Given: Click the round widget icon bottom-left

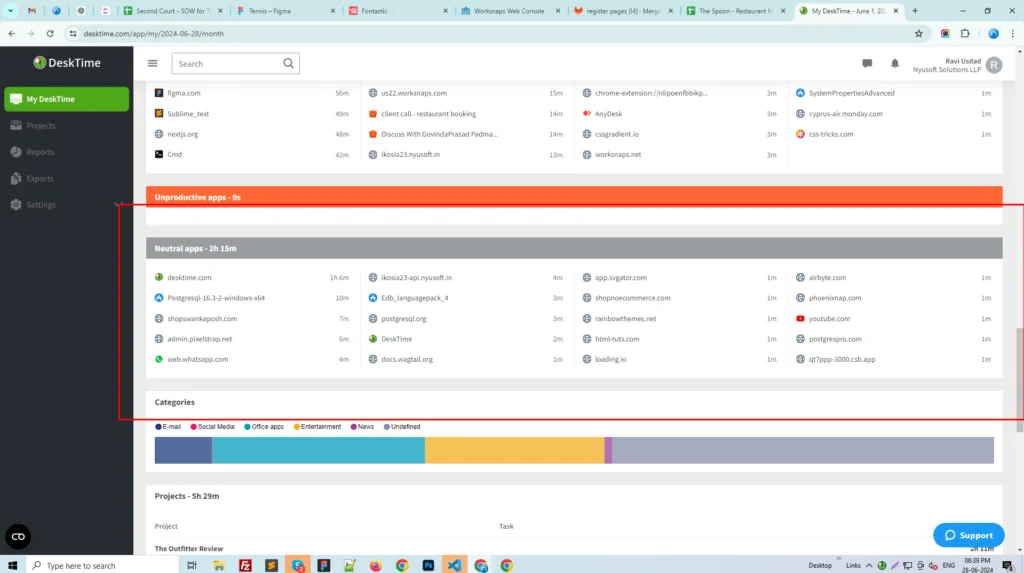Looking at the screenshot, I should pyautogui.click(x=18, y=536).
